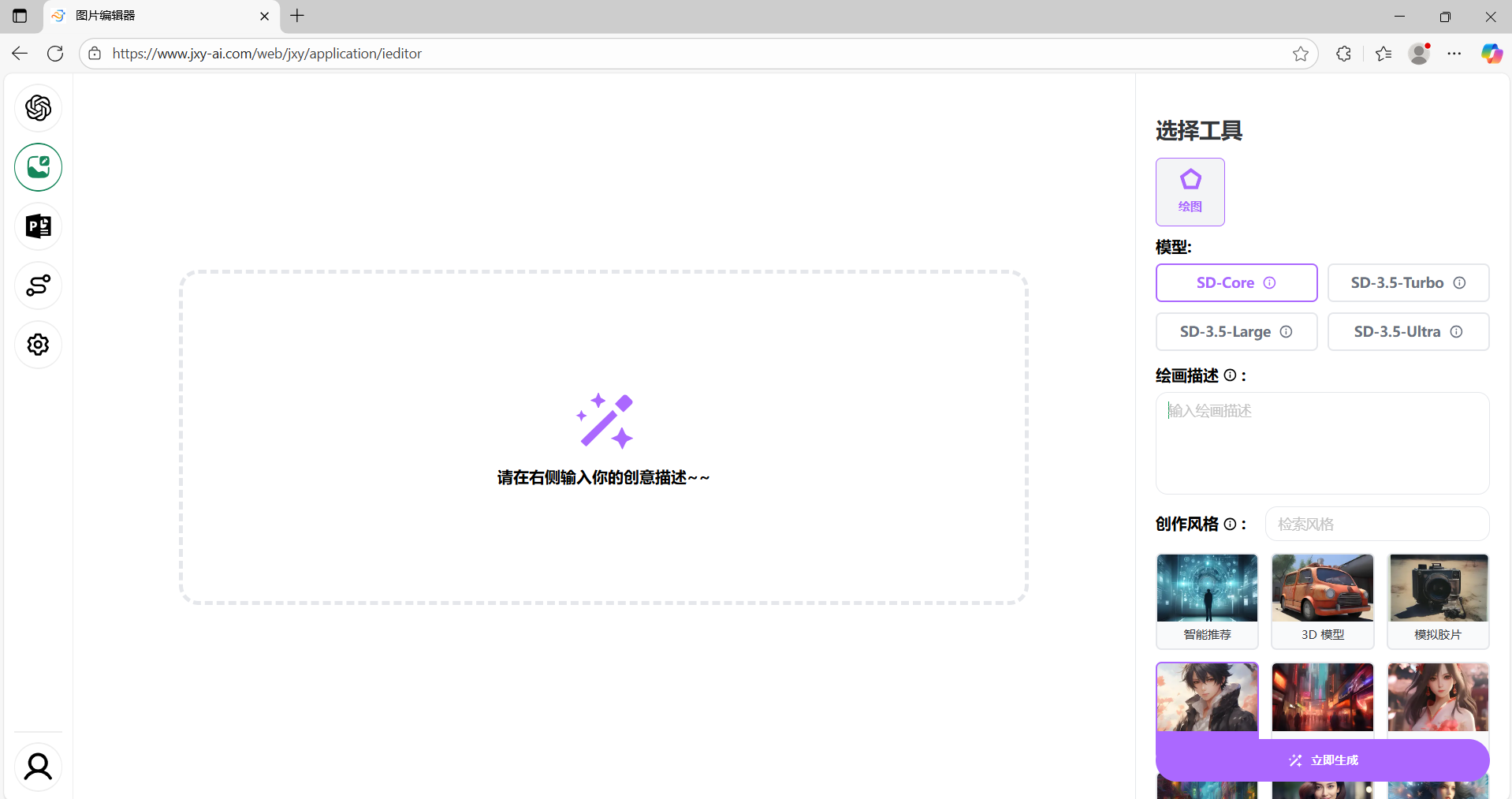Choose the girl in kimono style thumbnail
The width and height of the screenshot is (1512, 799).
tap(1438, 697)
